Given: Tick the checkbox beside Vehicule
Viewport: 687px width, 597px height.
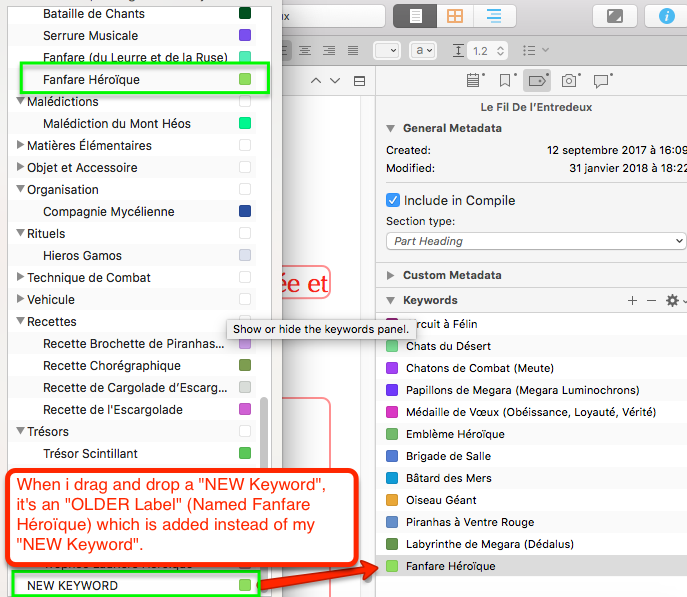Looking at the screenshot, I should 245,300.
